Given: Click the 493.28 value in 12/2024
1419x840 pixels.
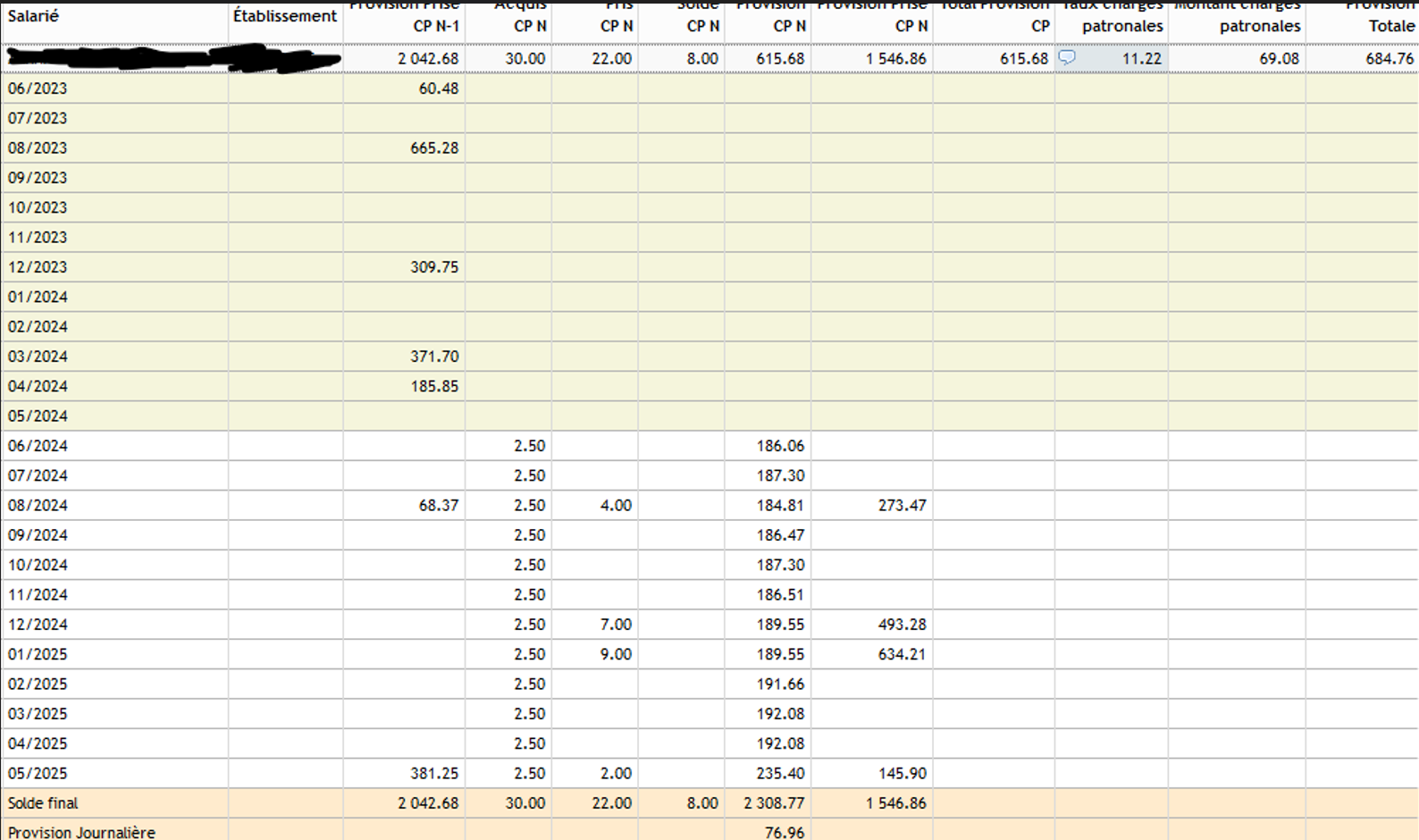Looking at the screenshot, I should point(903,625).
